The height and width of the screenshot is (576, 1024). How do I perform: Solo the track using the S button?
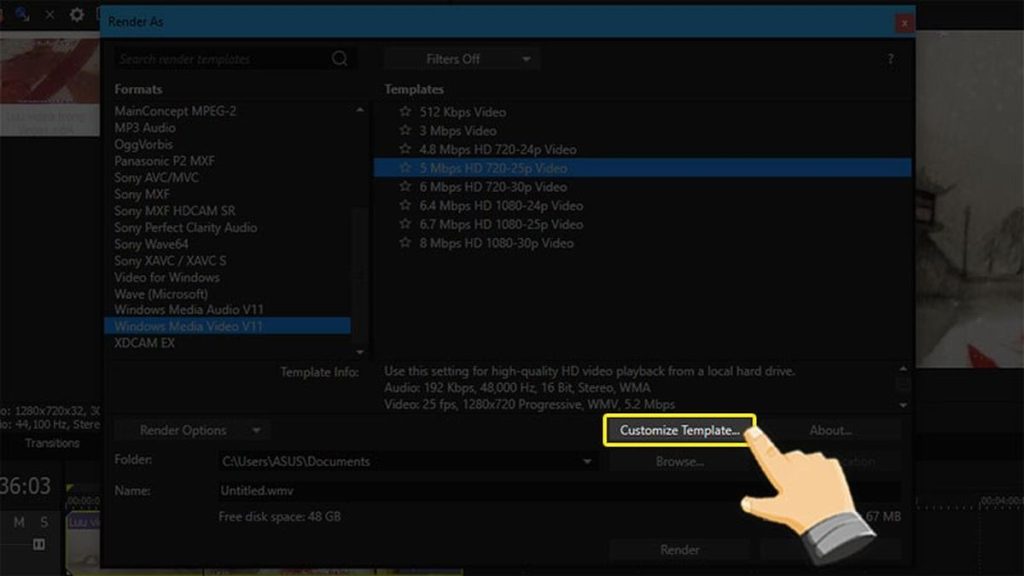coord(45,522)
